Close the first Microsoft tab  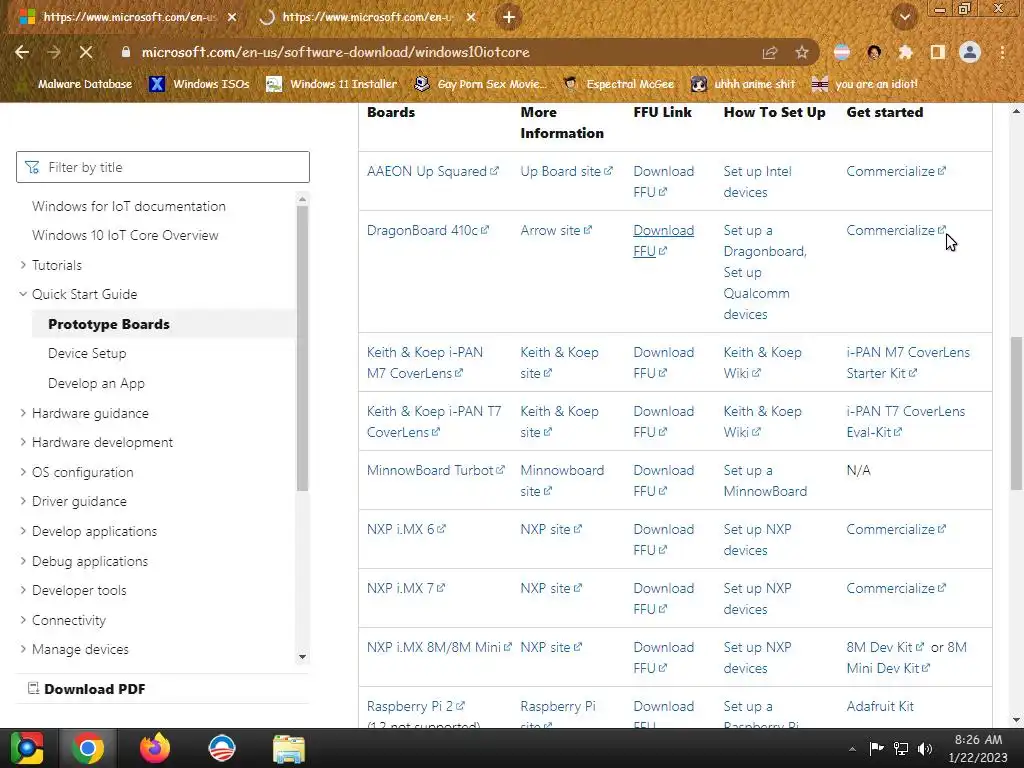232,17
